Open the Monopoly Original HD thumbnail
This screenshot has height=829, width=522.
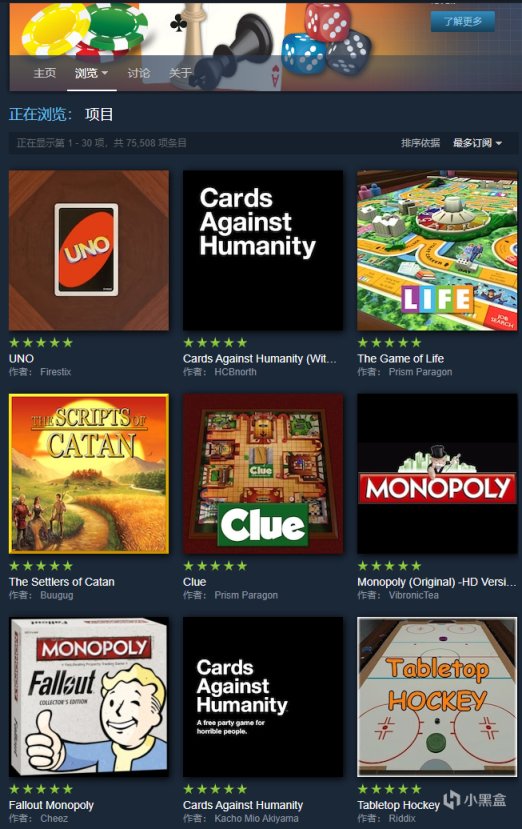(x=437, y=474)
